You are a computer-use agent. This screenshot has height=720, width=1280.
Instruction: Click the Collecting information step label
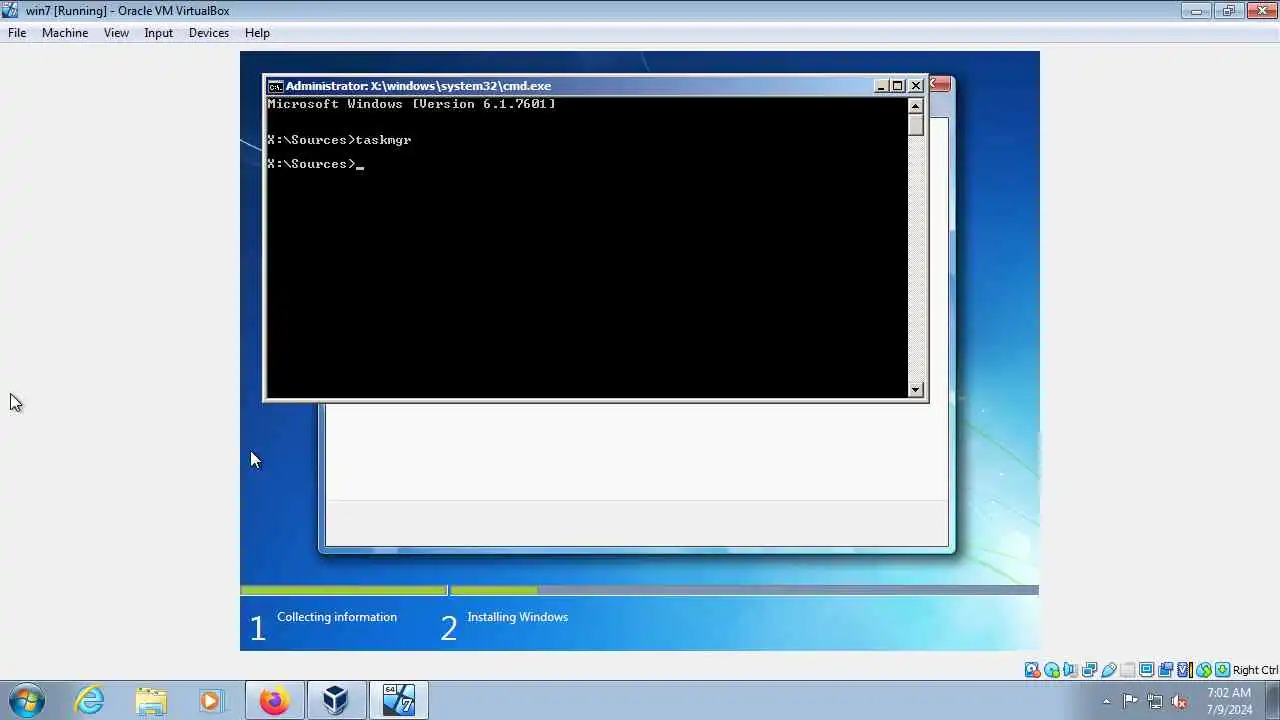pyautogui.click(x=337, y=617)
